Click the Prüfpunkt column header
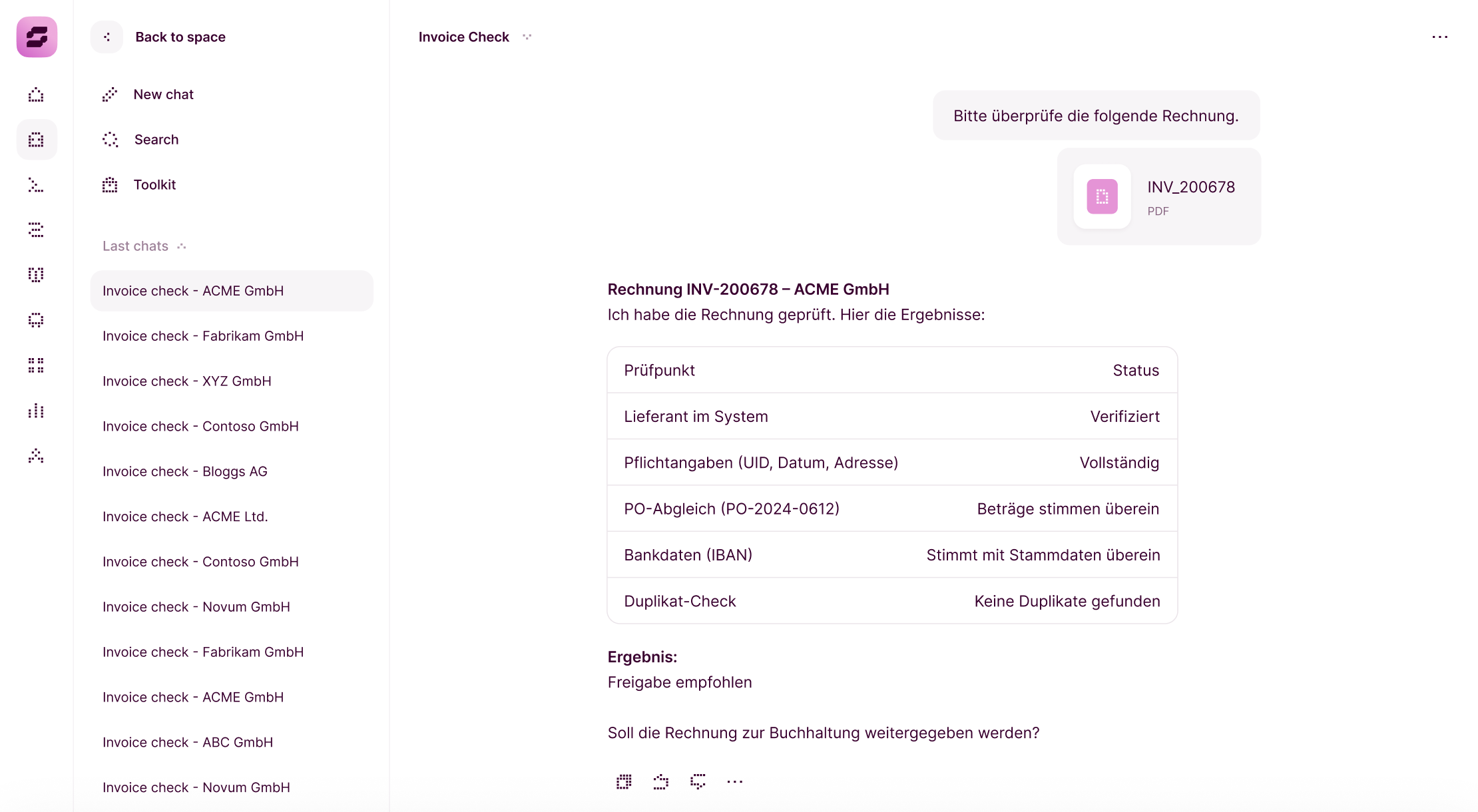 coord(659,371)
